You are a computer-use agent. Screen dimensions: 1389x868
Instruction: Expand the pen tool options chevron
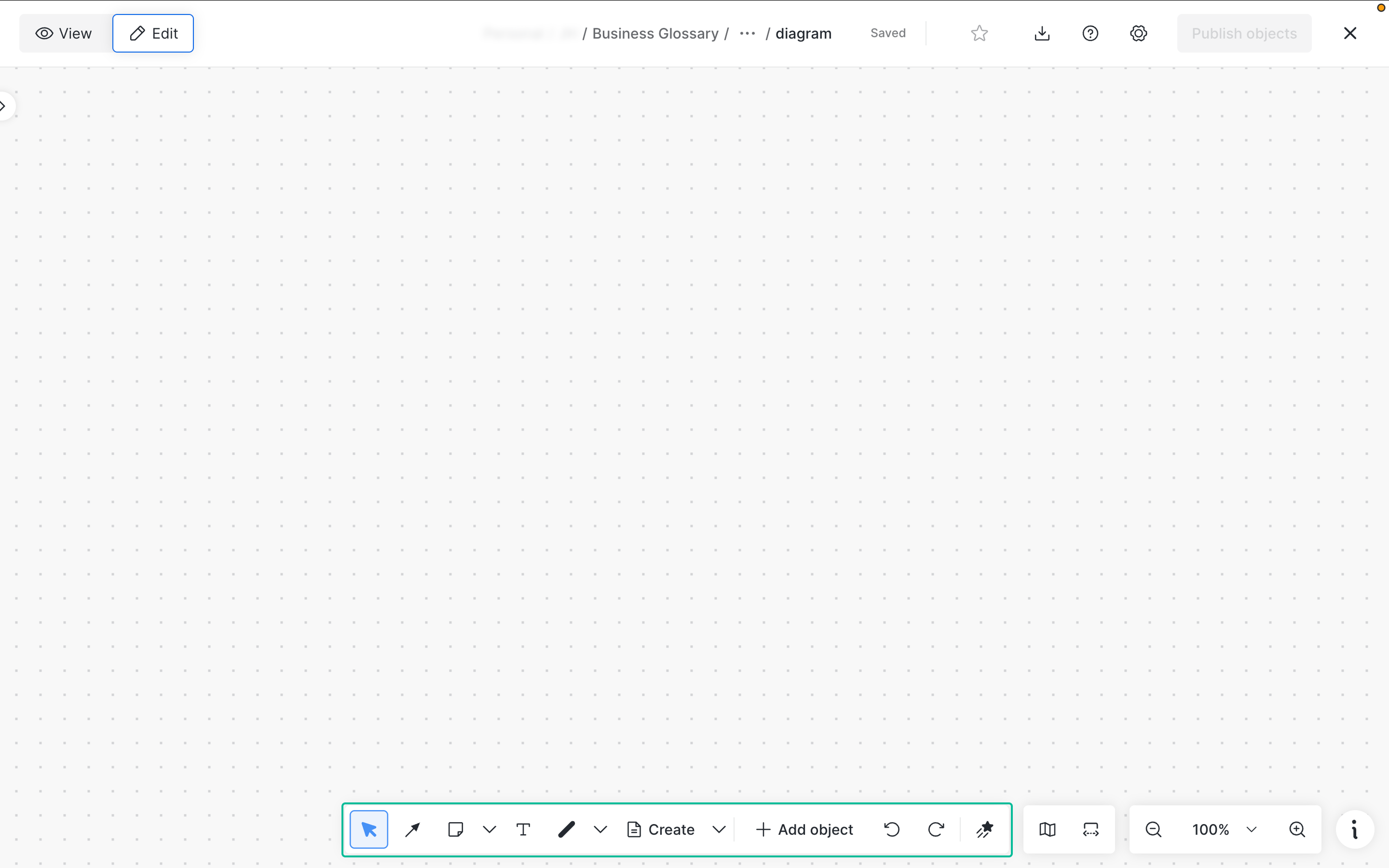pos(600,829)
